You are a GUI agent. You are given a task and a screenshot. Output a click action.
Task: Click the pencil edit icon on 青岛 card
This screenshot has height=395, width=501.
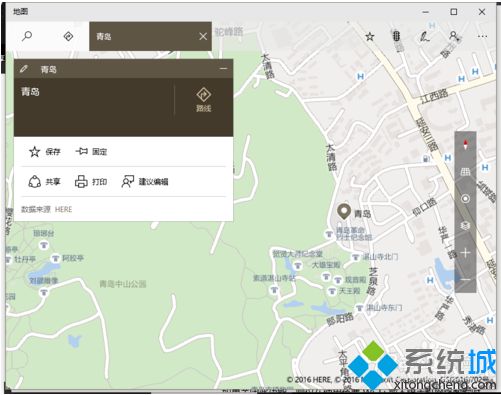coord(24,69)
